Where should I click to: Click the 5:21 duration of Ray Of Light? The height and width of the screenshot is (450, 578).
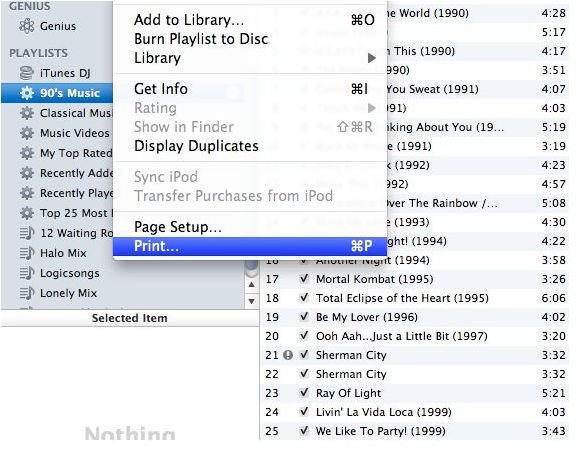point(553,393)
